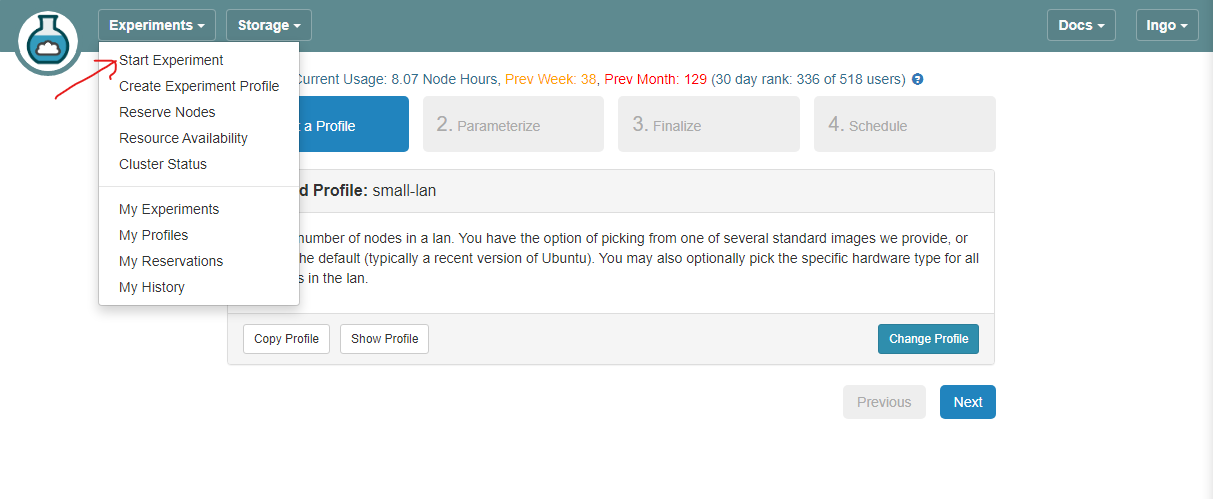The image size is (1213, 499).
Task: Select Start Experiment from the menu
Action: [171, 60]
